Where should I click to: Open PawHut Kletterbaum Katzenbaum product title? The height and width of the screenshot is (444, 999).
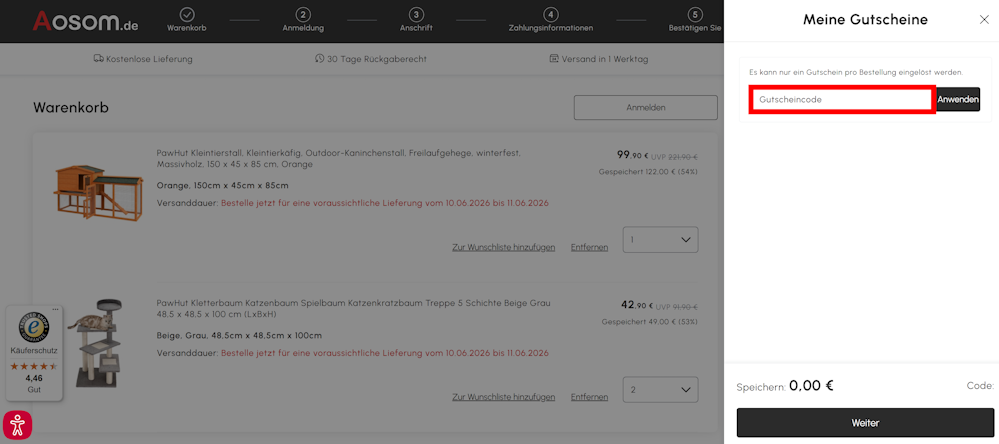tap(353, 308)
